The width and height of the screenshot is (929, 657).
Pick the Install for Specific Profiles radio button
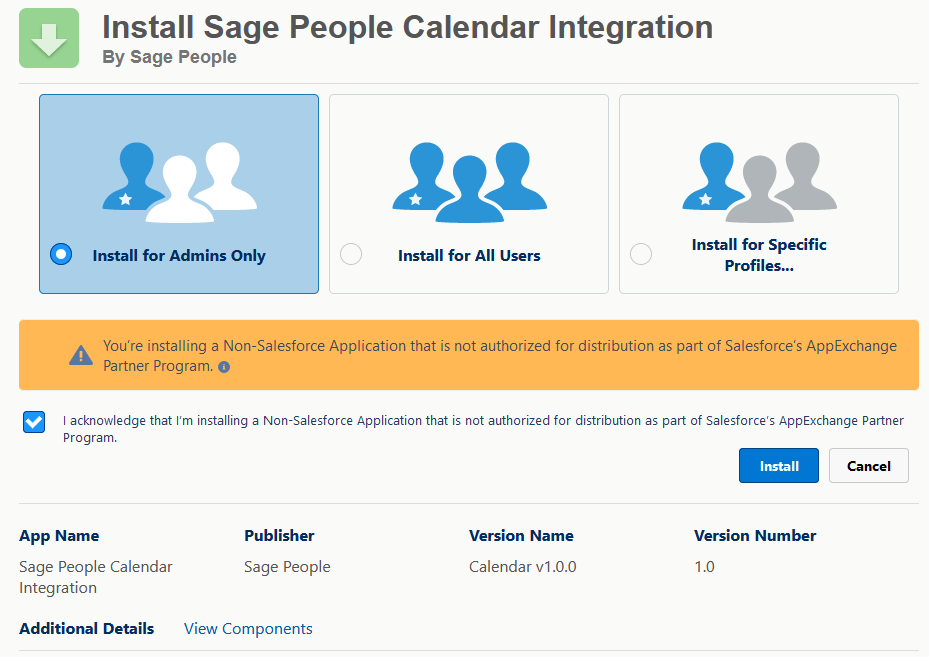641,254
